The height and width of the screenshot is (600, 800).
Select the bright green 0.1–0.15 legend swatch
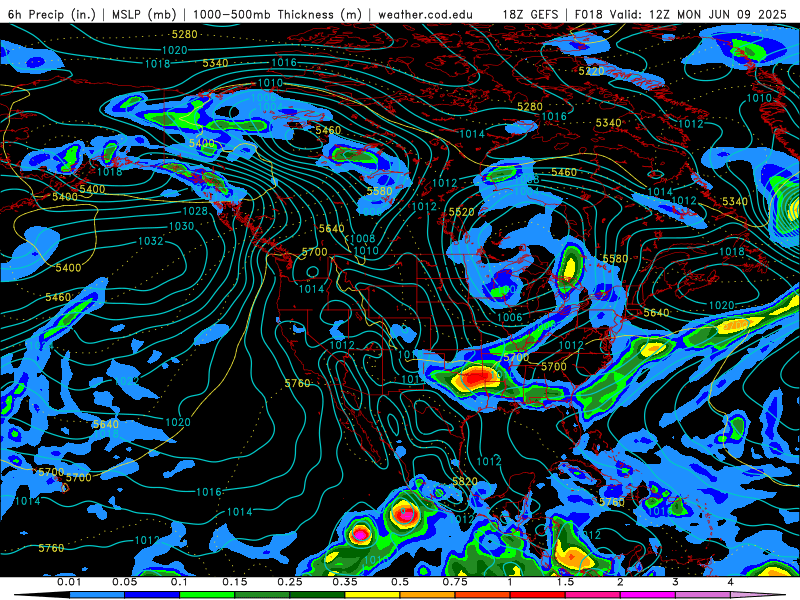coord(207,595)
